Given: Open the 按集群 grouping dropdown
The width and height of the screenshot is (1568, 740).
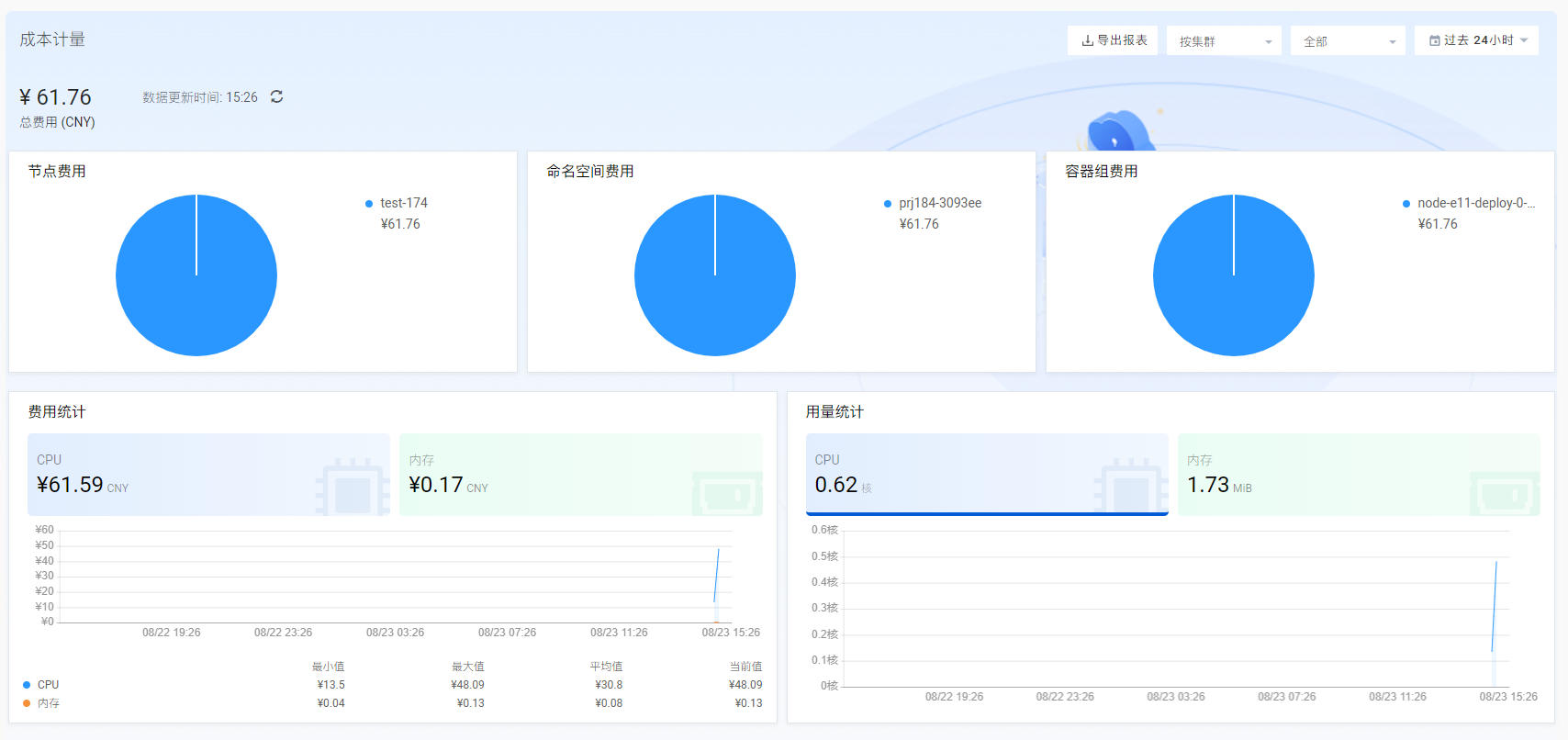Looking at the screenshot, I should tap(1224, 41).
